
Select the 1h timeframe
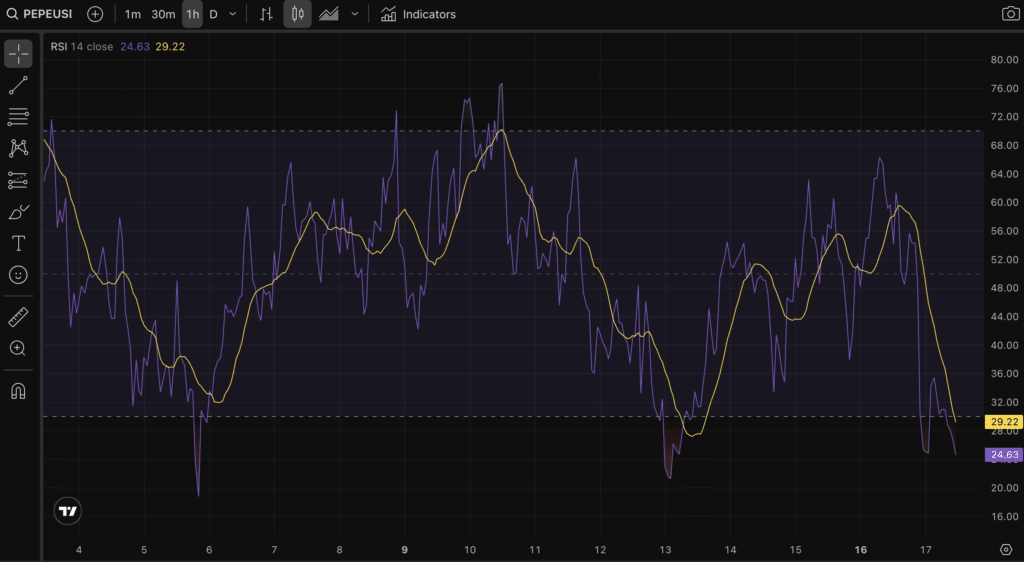click(193, 14)
